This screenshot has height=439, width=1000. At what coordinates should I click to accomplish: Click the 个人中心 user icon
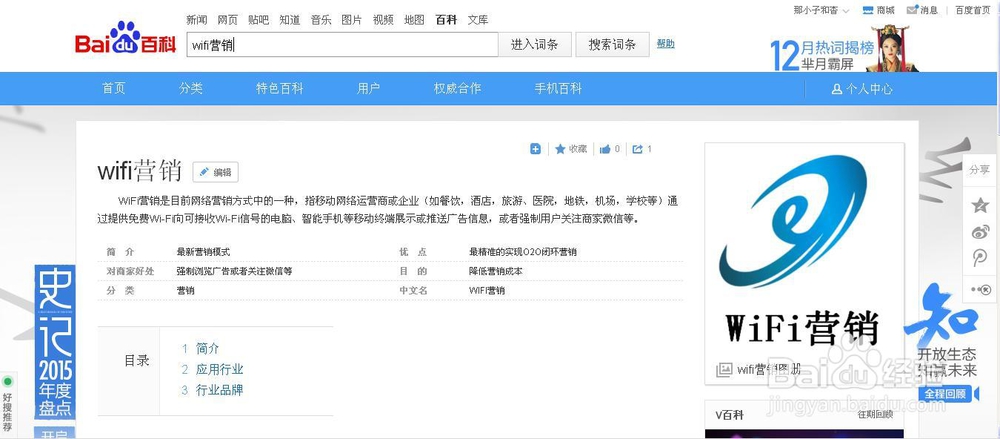(x=837, y=89)
